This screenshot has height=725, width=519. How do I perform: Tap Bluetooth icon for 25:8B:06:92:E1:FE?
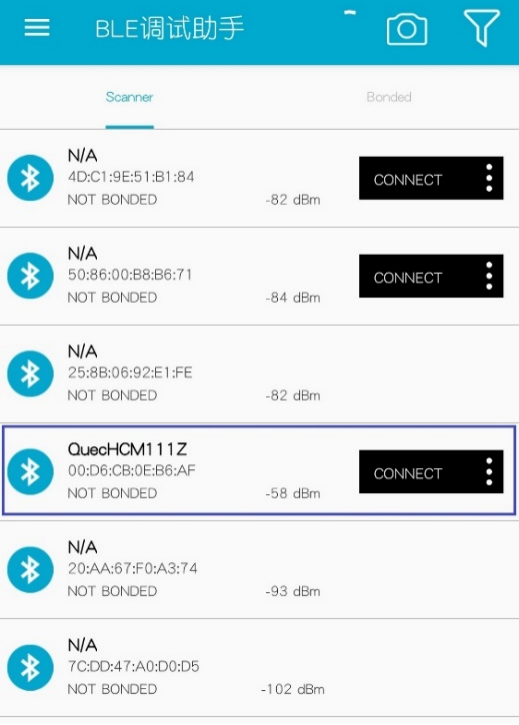30,374
